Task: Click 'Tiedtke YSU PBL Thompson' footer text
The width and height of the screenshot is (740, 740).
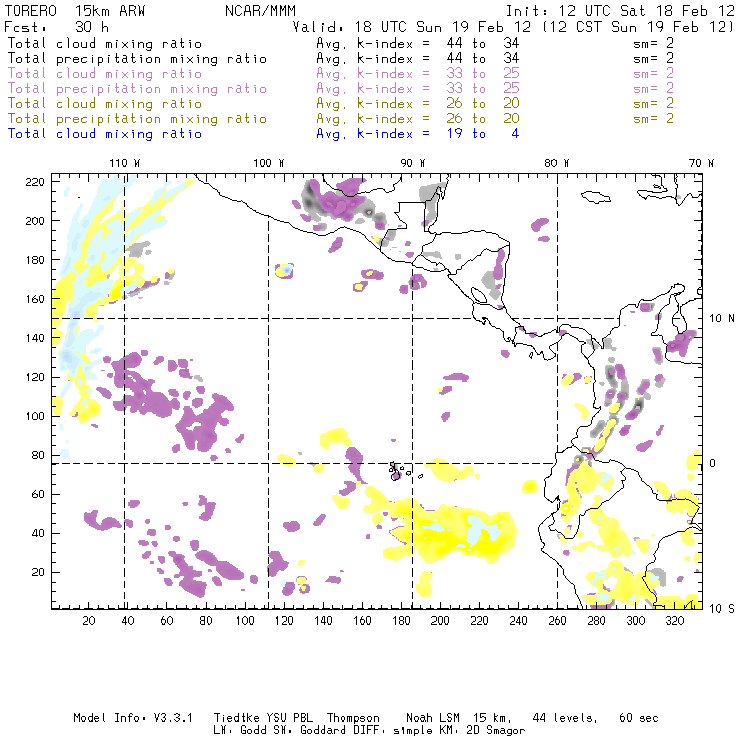Action: tap(297, 718)
